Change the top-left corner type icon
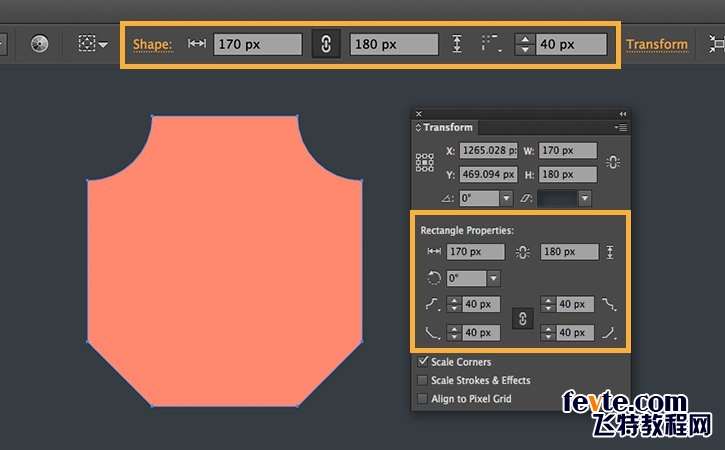 [432, 304]
